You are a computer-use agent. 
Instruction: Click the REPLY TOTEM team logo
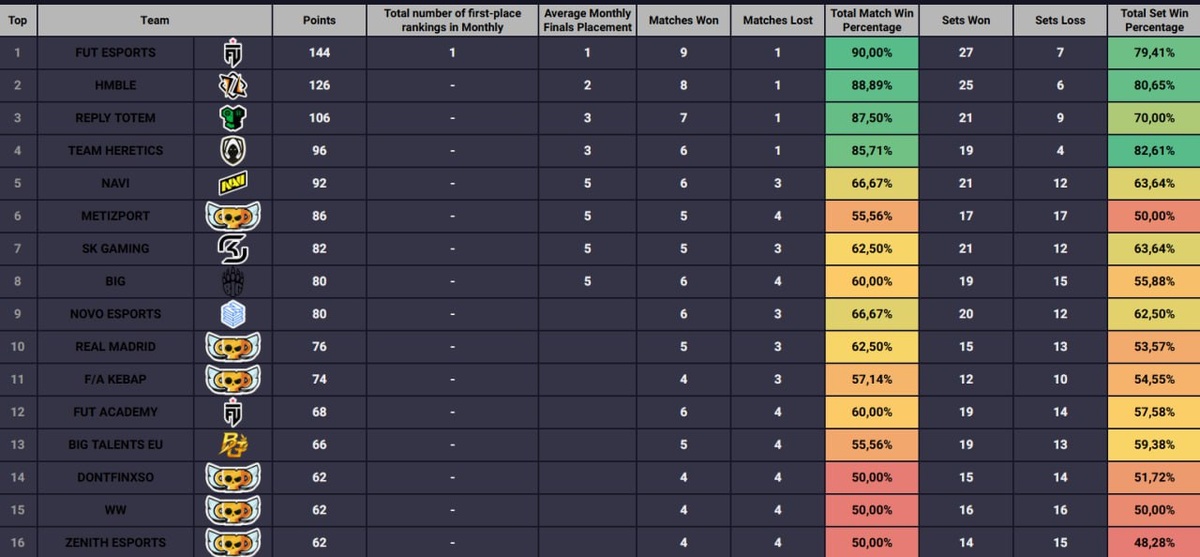232,118
